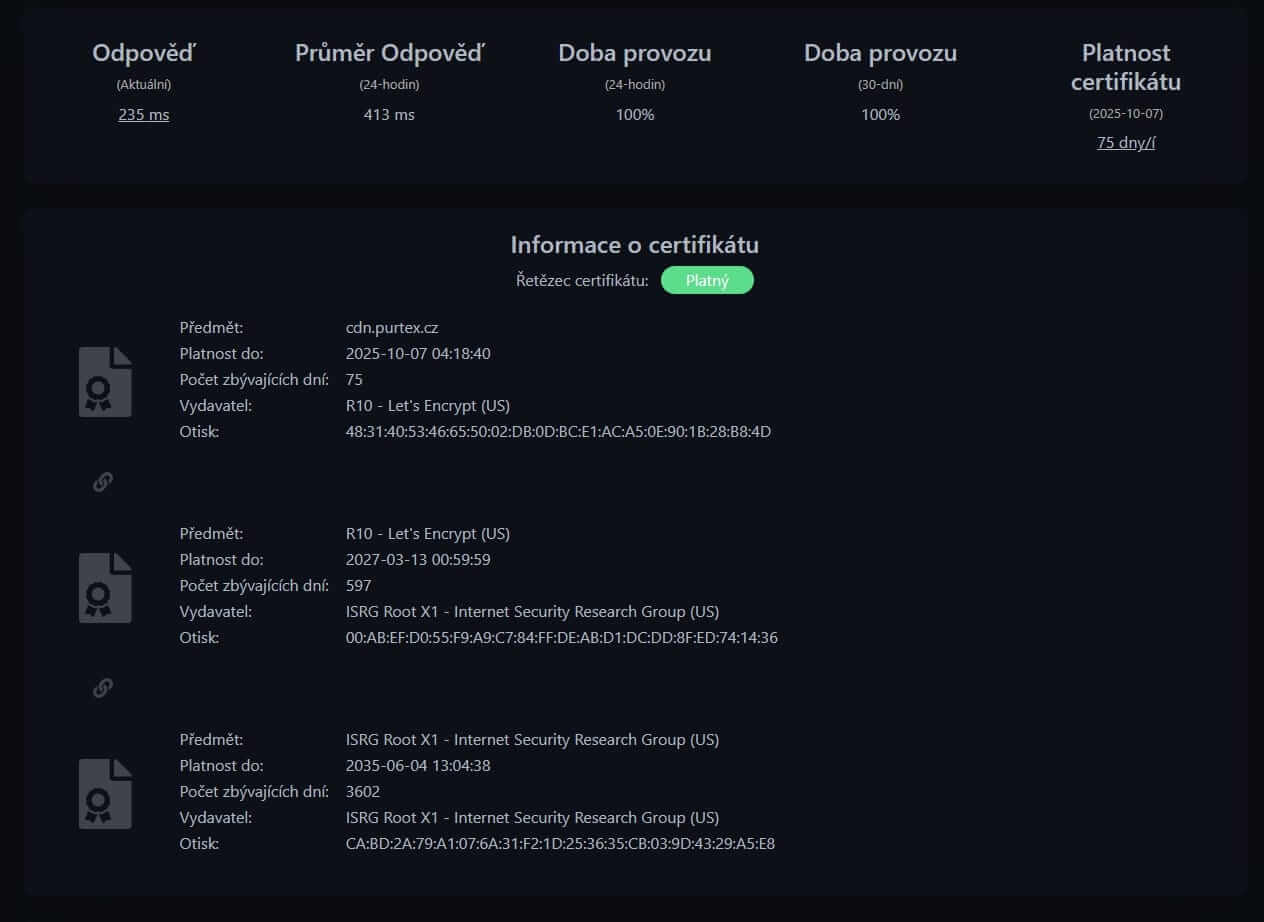Select the subject text cdn.purtex.cz
Image resolution: width=1264 pixels, height=922 pixels.
point(392,327)
